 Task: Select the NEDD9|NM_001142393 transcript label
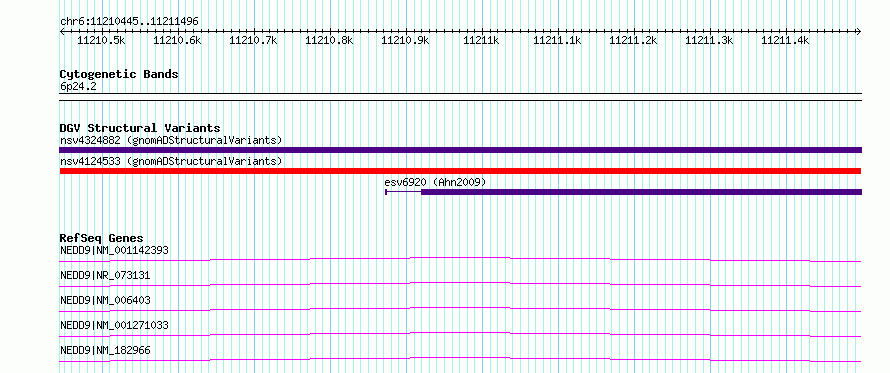(114, 250)
